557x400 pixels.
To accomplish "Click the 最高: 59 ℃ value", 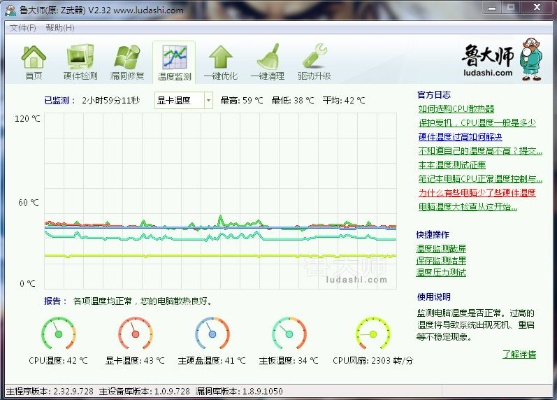I will pos(242,101).
